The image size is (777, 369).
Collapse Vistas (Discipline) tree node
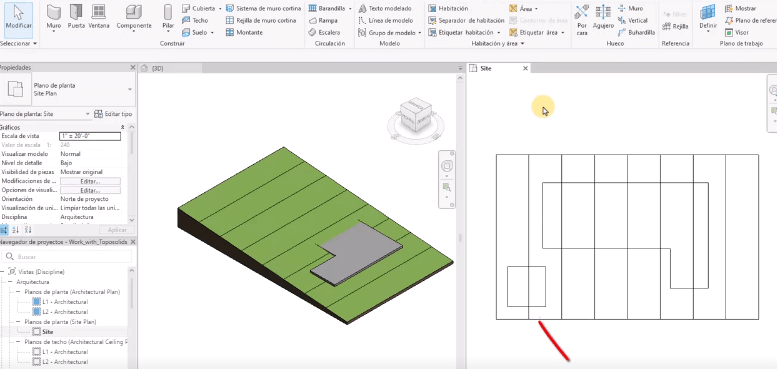click(3, 272)
